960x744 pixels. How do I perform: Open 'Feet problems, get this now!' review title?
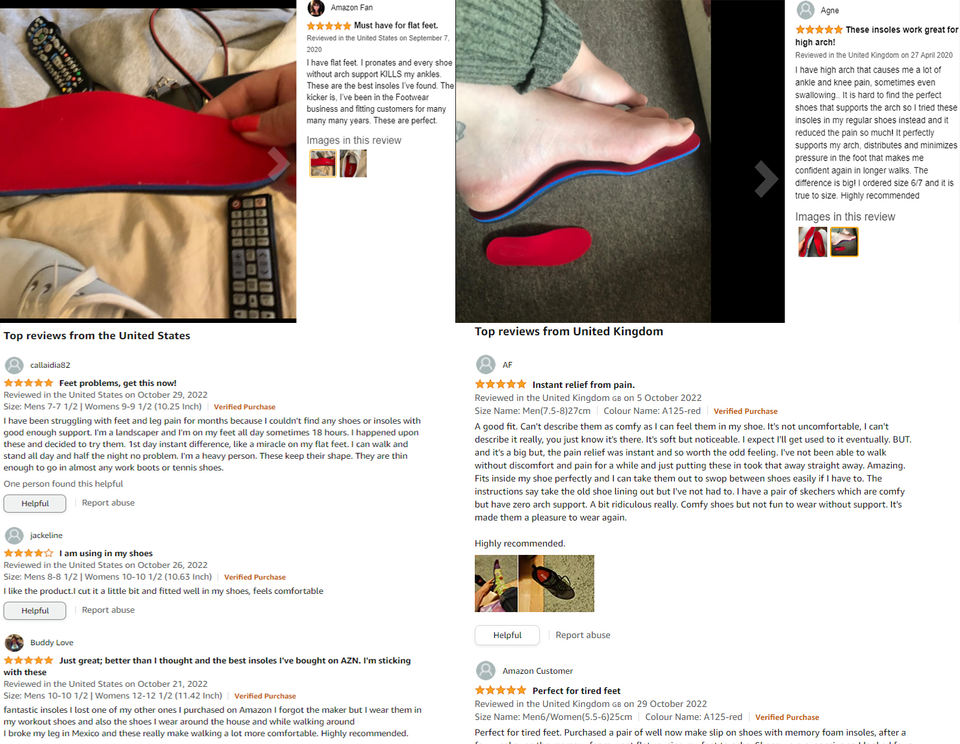118,383
